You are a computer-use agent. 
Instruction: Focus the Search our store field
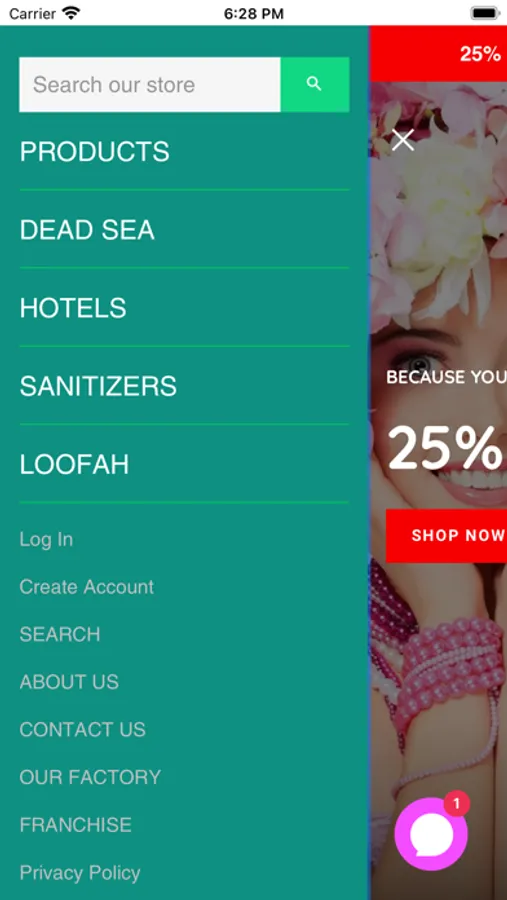[150, 84]
